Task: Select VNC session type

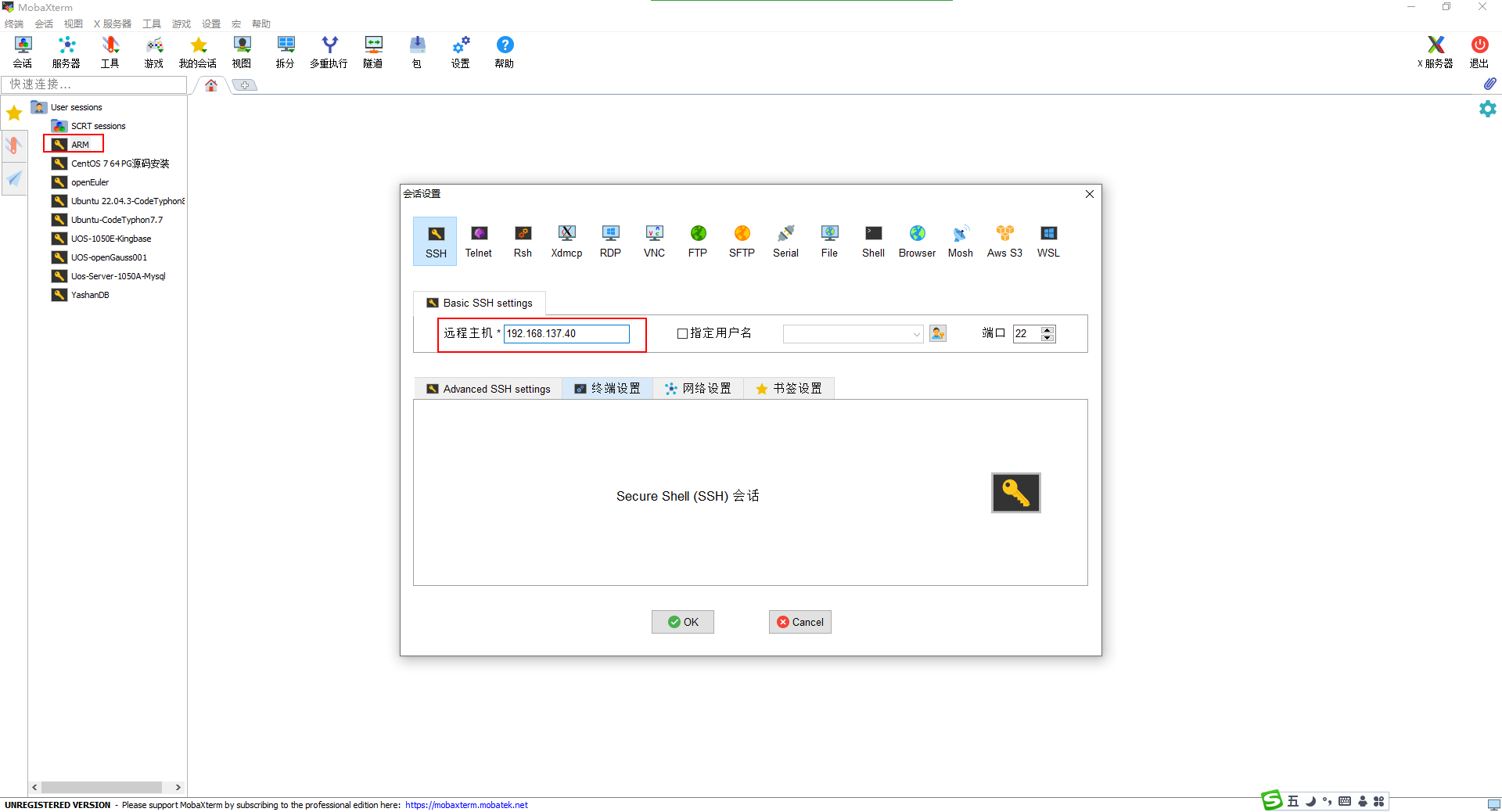Action: pyautogui.click(x=654, y=242)
